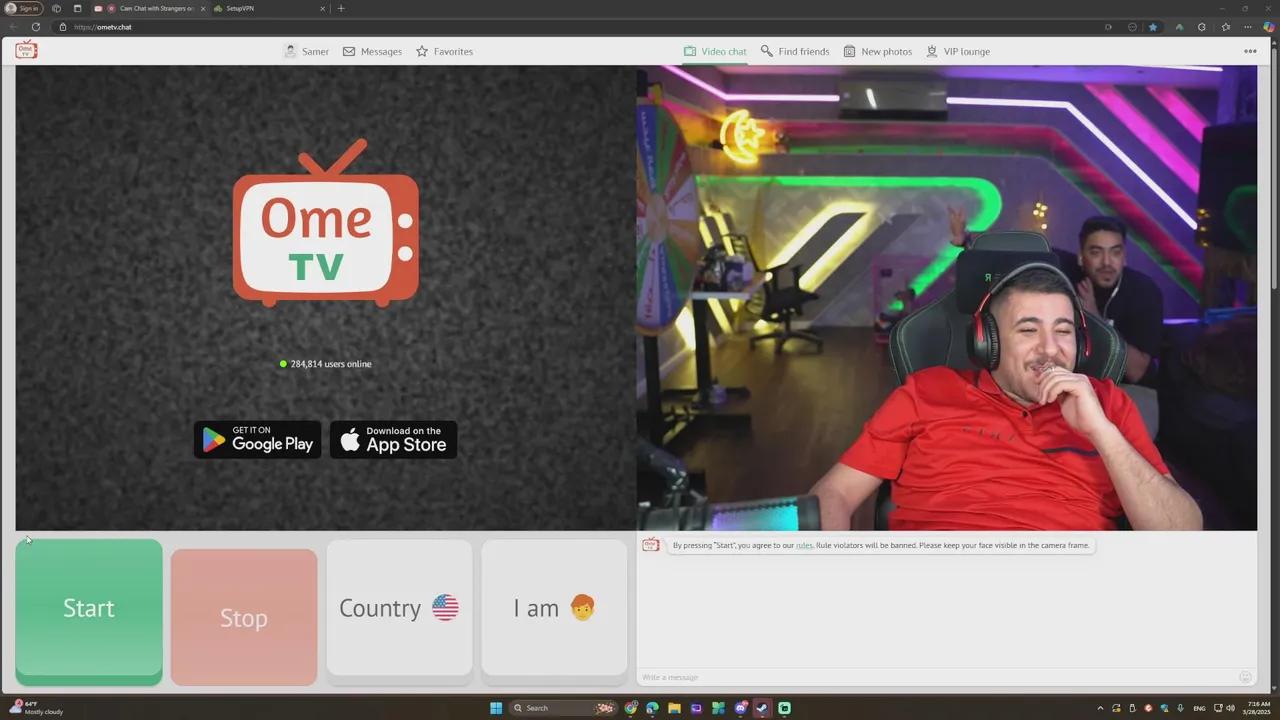Open Microsoft Edge from the taskbar
Screen dimensions: 1280x720
coord(652,708)
